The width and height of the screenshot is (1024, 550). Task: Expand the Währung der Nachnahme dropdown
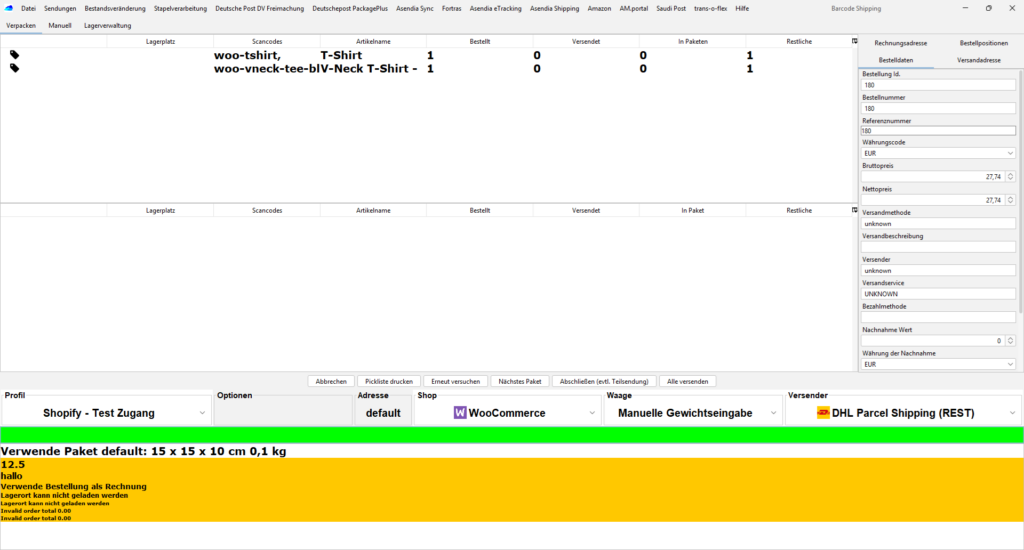coord(1010,364)
